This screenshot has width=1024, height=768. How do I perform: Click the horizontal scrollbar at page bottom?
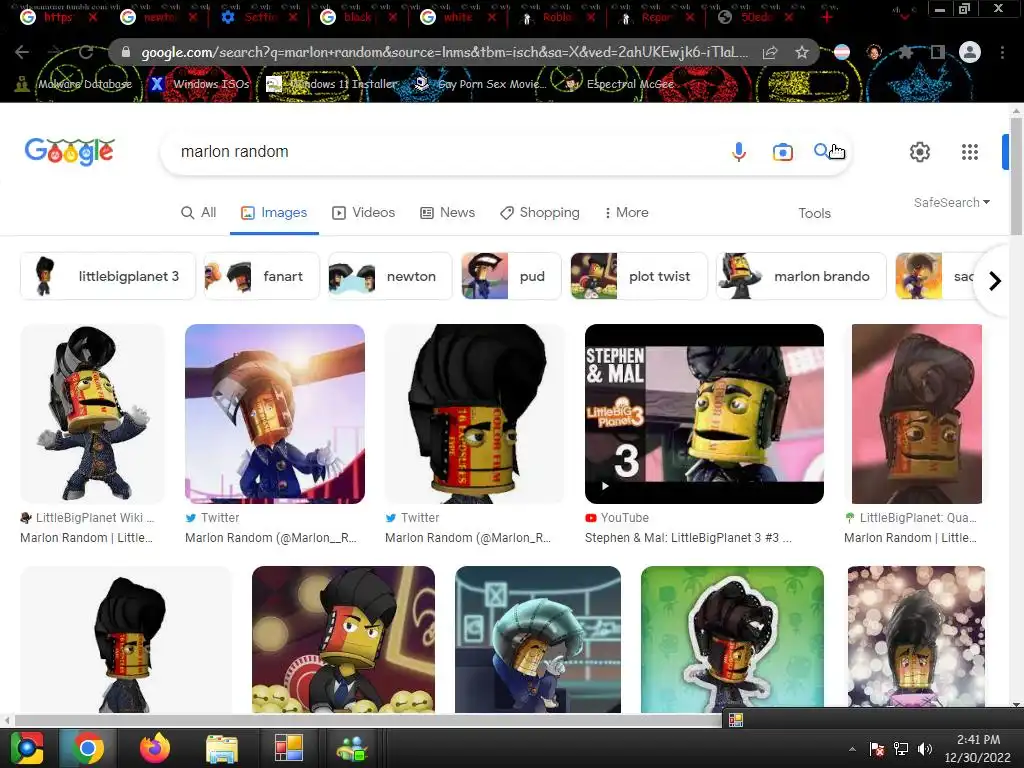367,720
